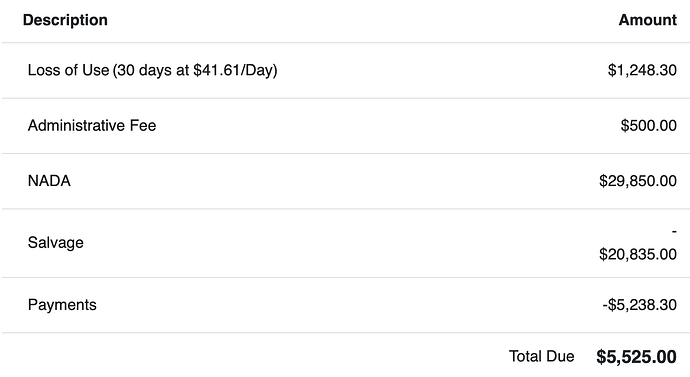
Task: Click the $1,248.30 amount
Action: pyautogui.click(x=642, y=70)
